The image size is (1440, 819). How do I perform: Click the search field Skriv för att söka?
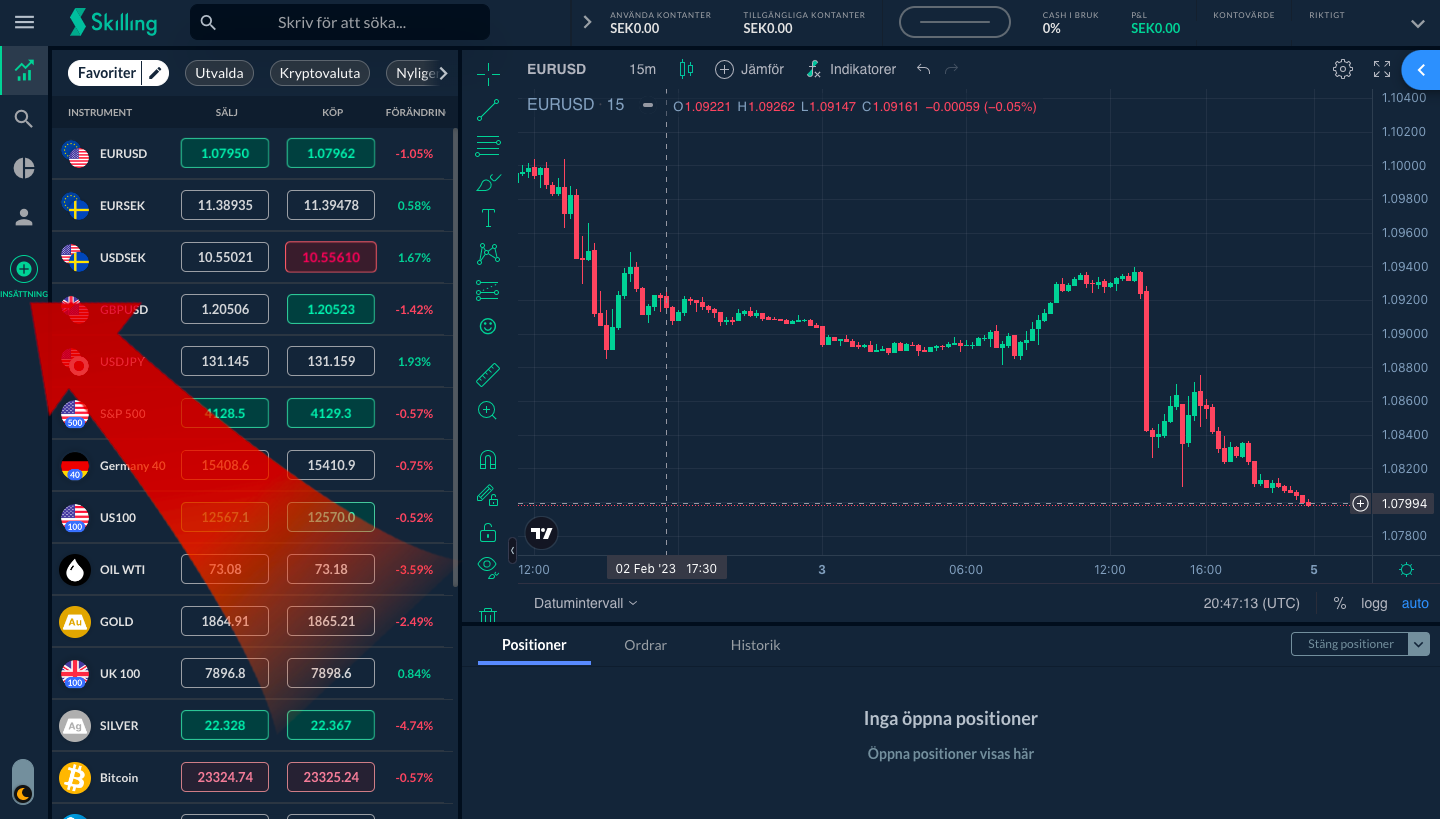click(x=355, y=22)
